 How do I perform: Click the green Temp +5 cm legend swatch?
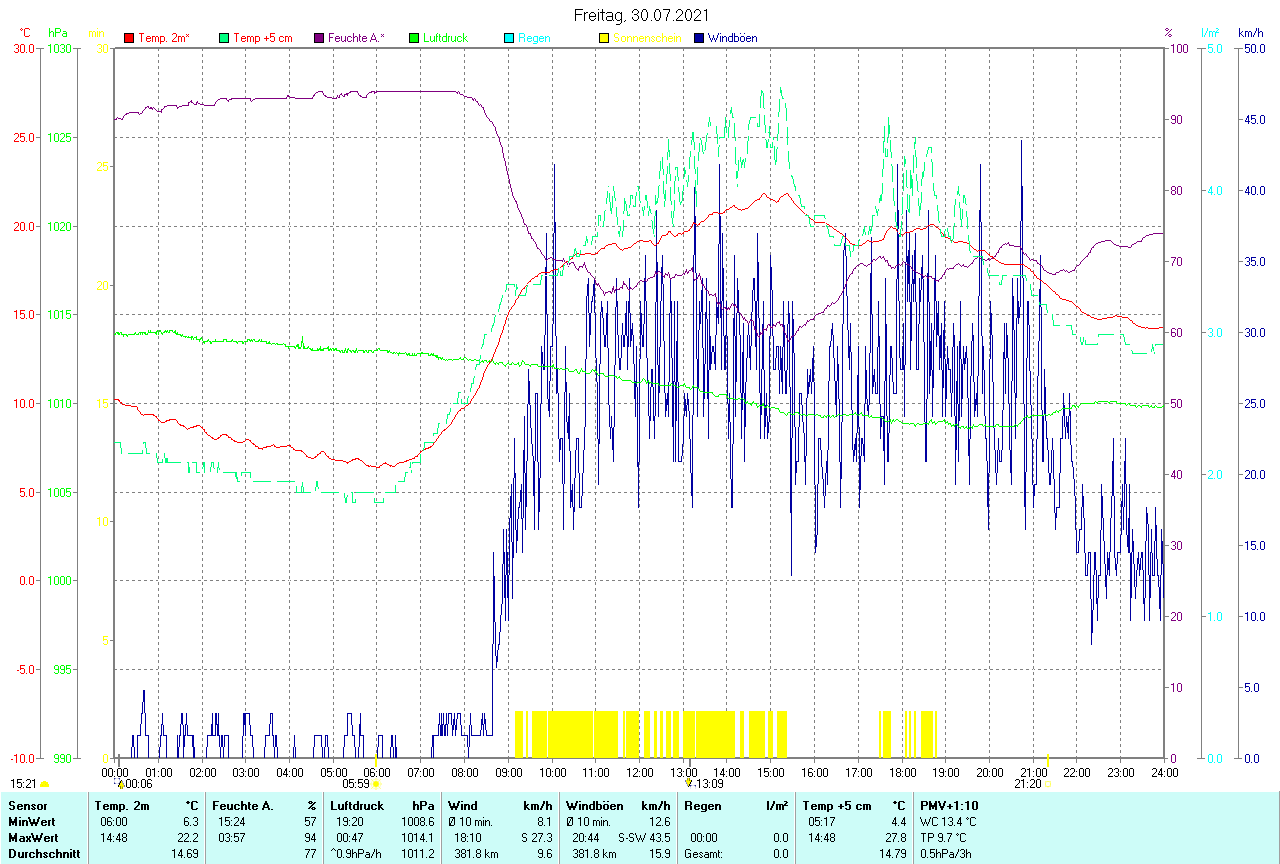click(x=224, y=38)
